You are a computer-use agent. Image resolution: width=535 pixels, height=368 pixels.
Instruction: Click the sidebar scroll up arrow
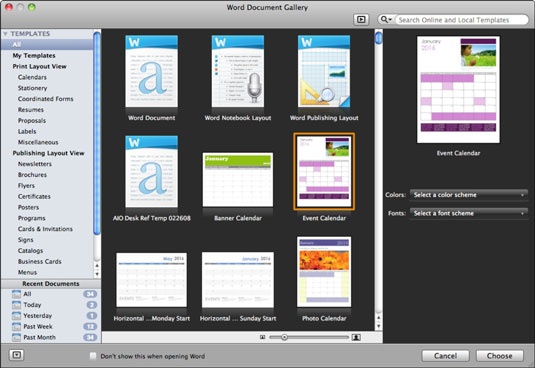[97, 265]
